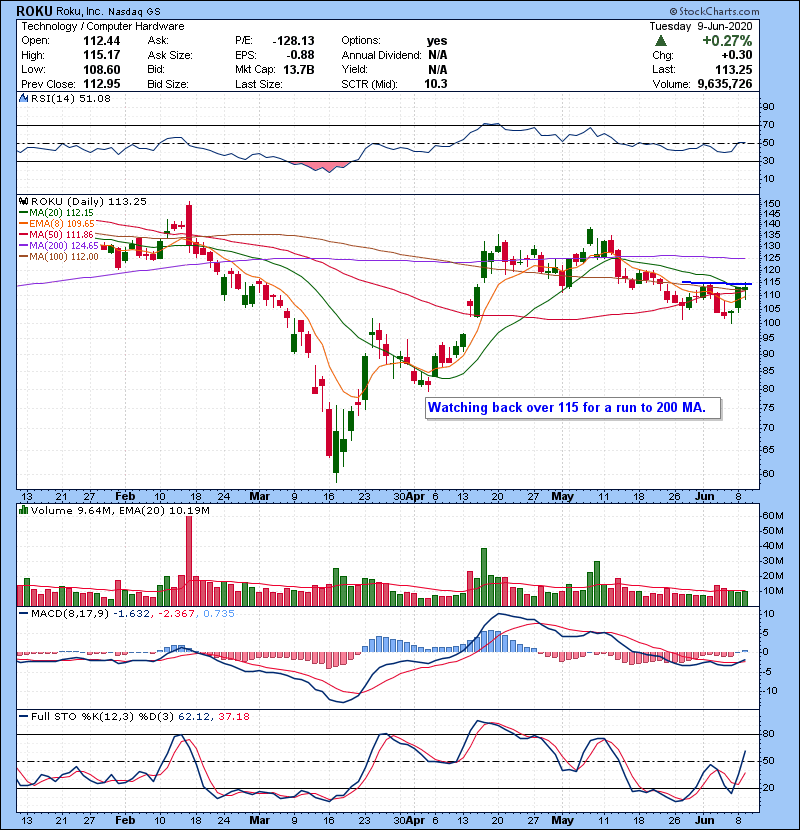Click the P/E value -128.13
The height and width of the screenshot is (830, 800).
click(293, 41)
